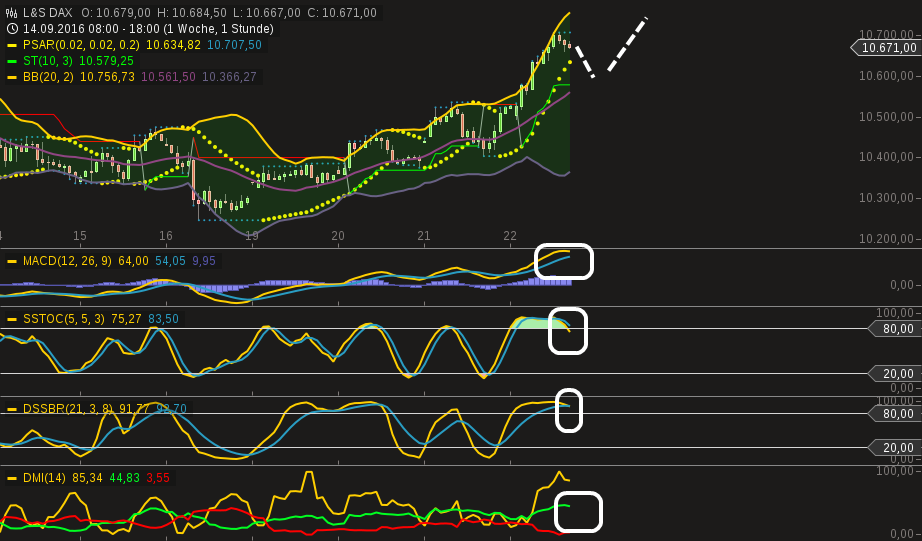Click the date axis label 21
The width and height of the screenshot is (922, 541).
(424, 236)
